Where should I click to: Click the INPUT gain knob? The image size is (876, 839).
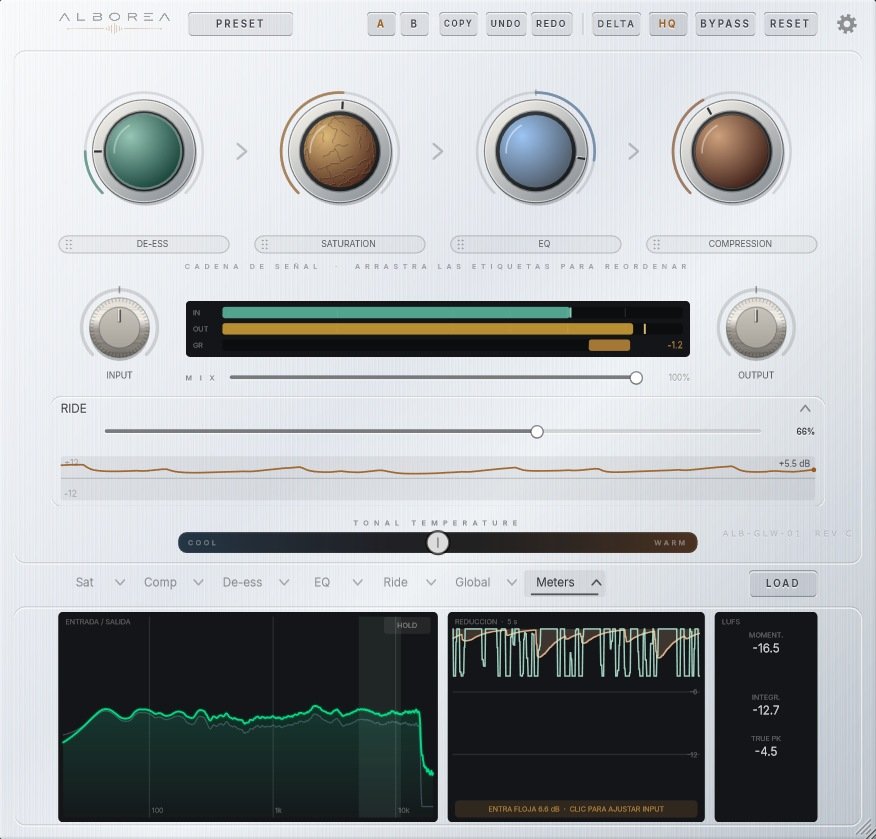click(x=119, y=327)
